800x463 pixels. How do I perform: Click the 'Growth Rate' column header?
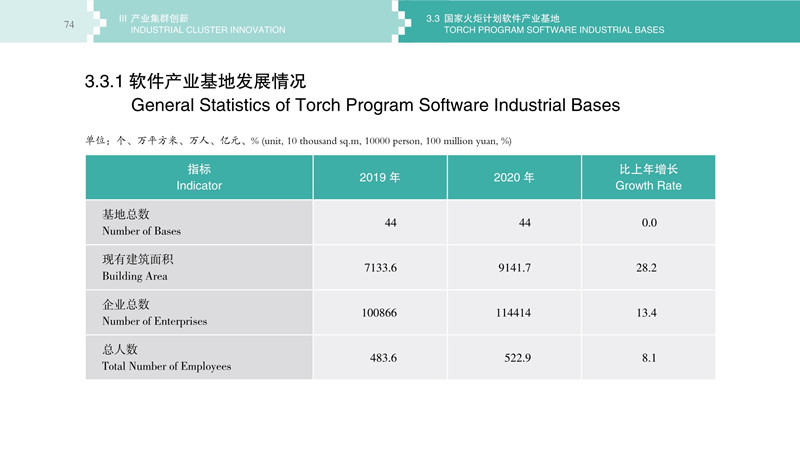tap(648, 177)
